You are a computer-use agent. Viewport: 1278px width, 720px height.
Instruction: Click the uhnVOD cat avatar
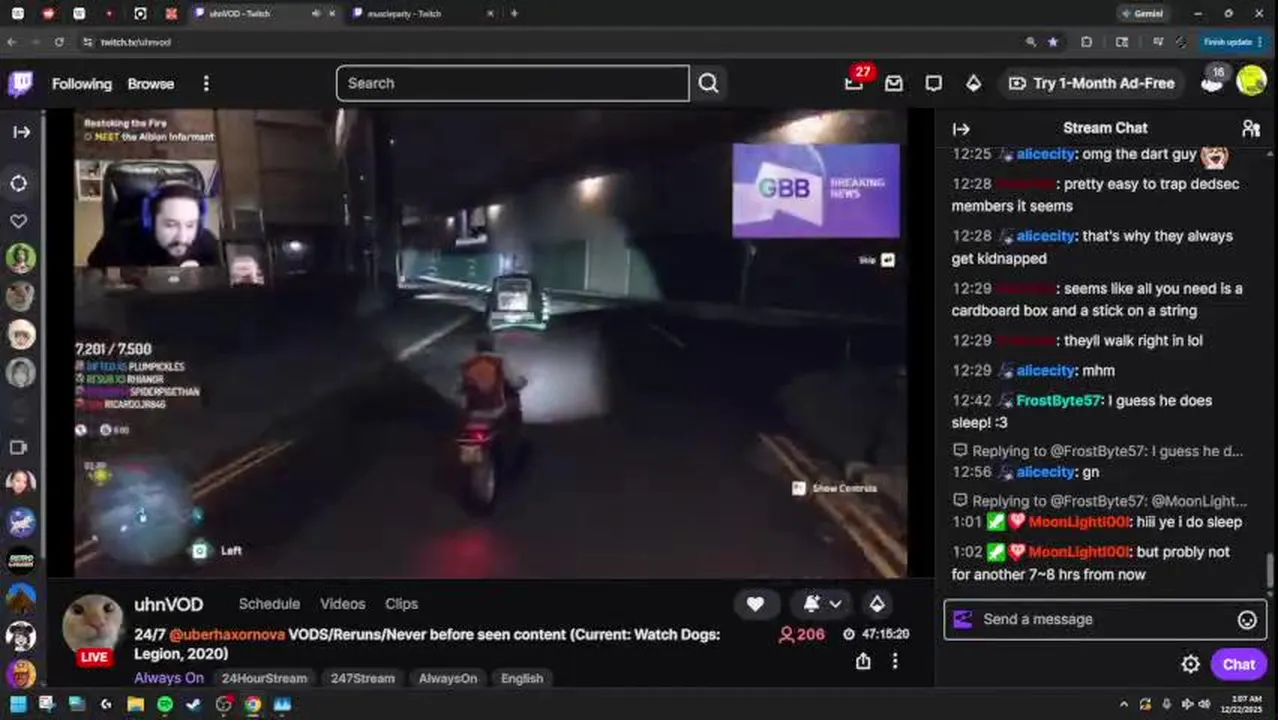93,626
